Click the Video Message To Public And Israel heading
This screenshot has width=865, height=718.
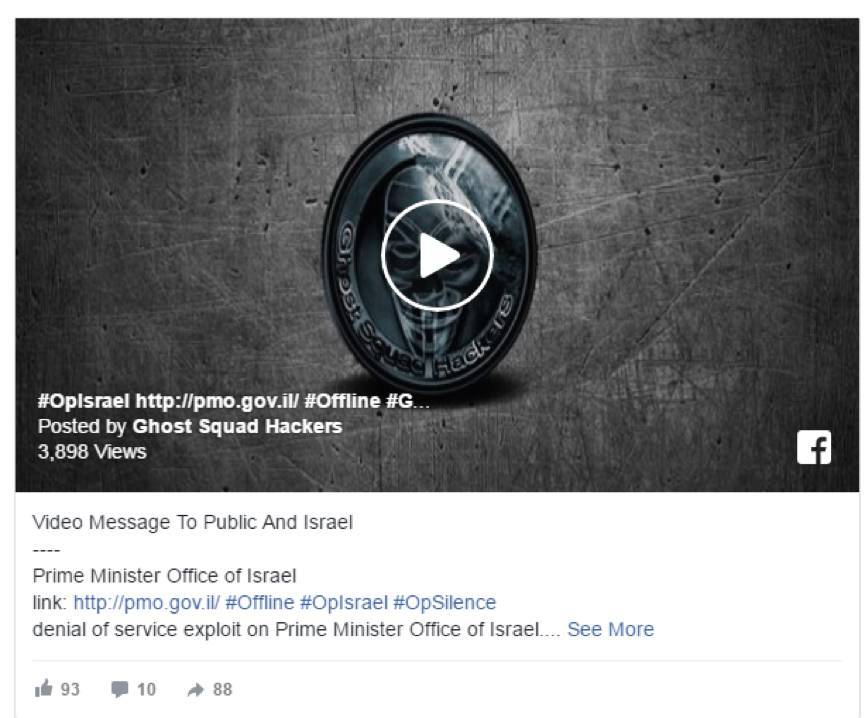[193, 522]
